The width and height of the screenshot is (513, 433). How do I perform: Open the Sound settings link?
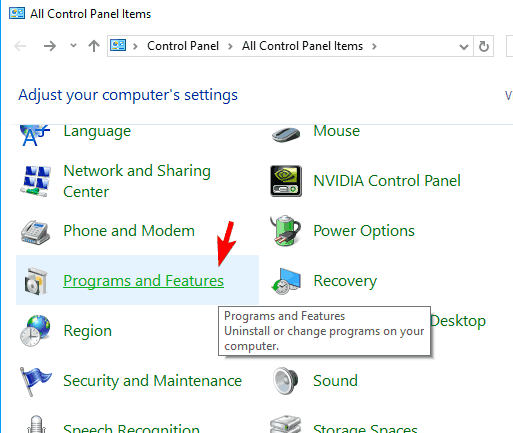click(335, 381)
